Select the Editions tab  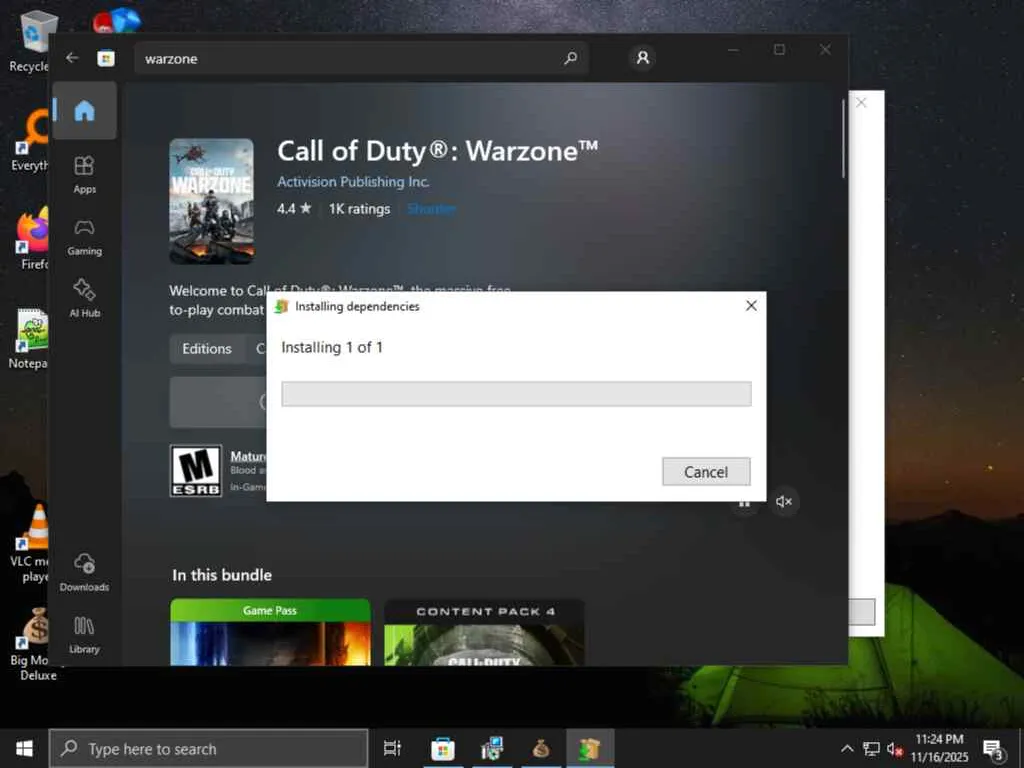click(x=207, y=349)
